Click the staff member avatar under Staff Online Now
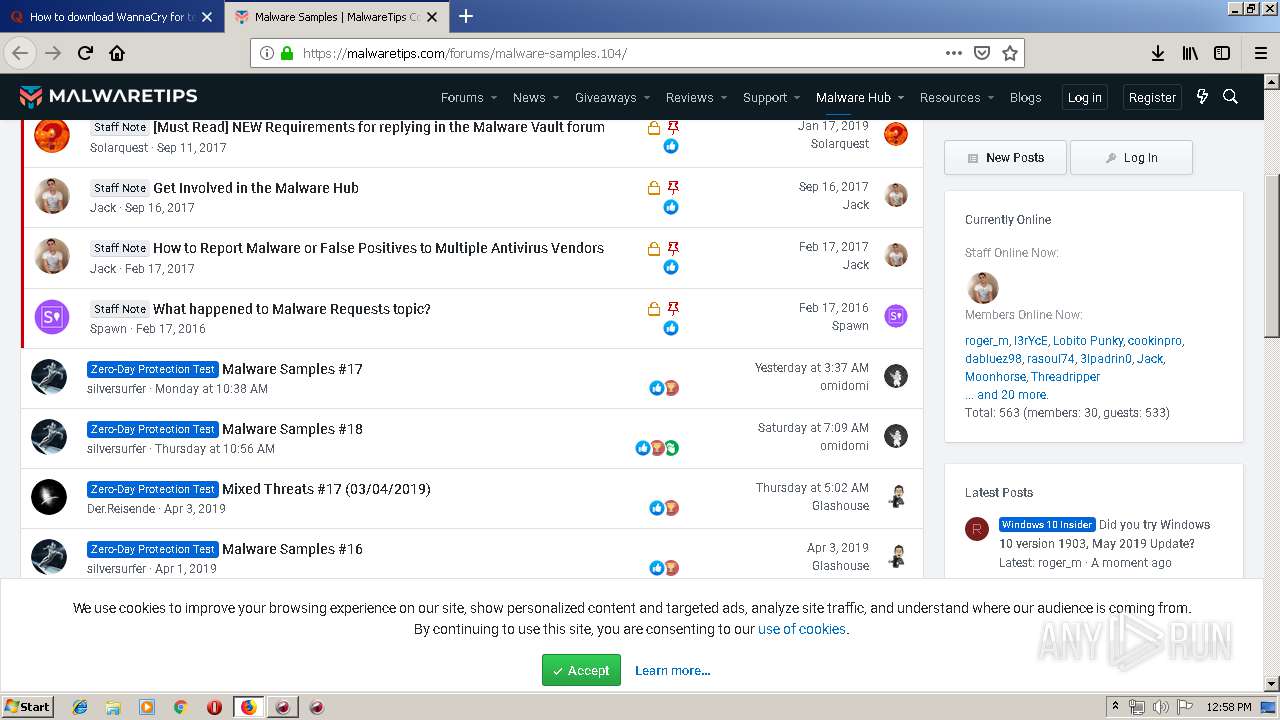Image resolution: width=1280 pixels, height=720 pixels. tap(983, 288)
